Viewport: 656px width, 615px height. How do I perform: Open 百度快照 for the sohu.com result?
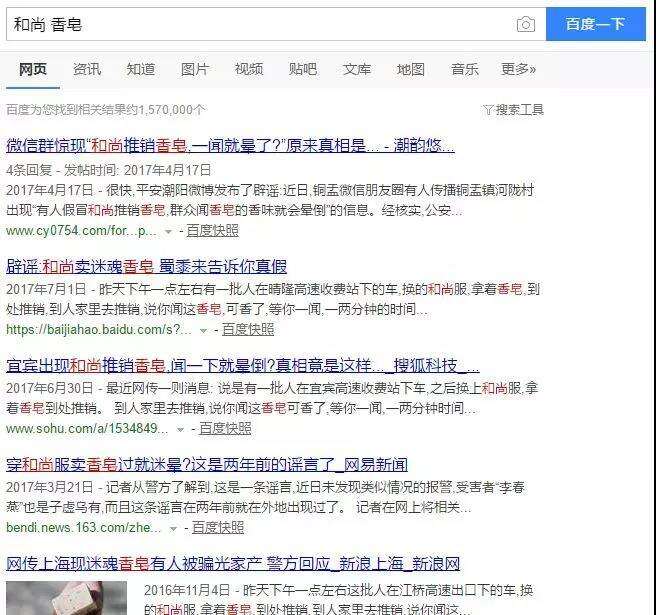pyautogui.click(x=225, y=429)
